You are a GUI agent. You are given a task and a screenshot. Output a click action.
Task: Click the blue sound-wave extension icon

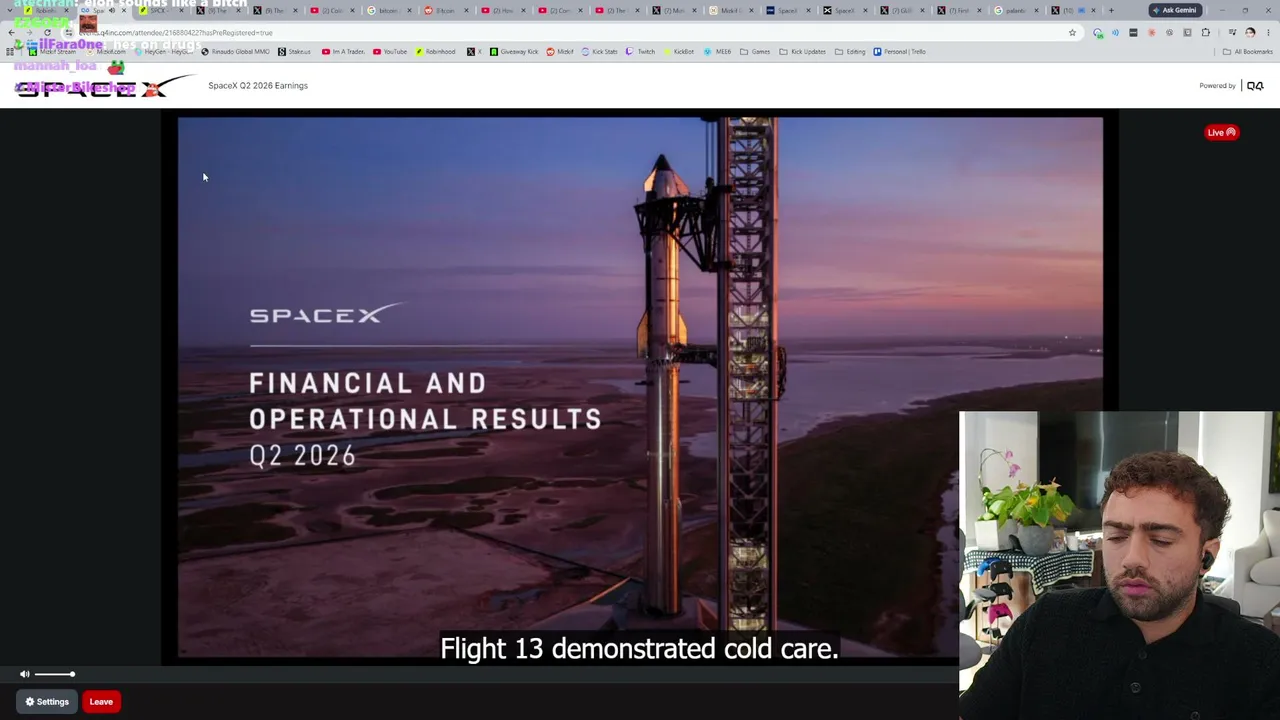pos(1115,33)
